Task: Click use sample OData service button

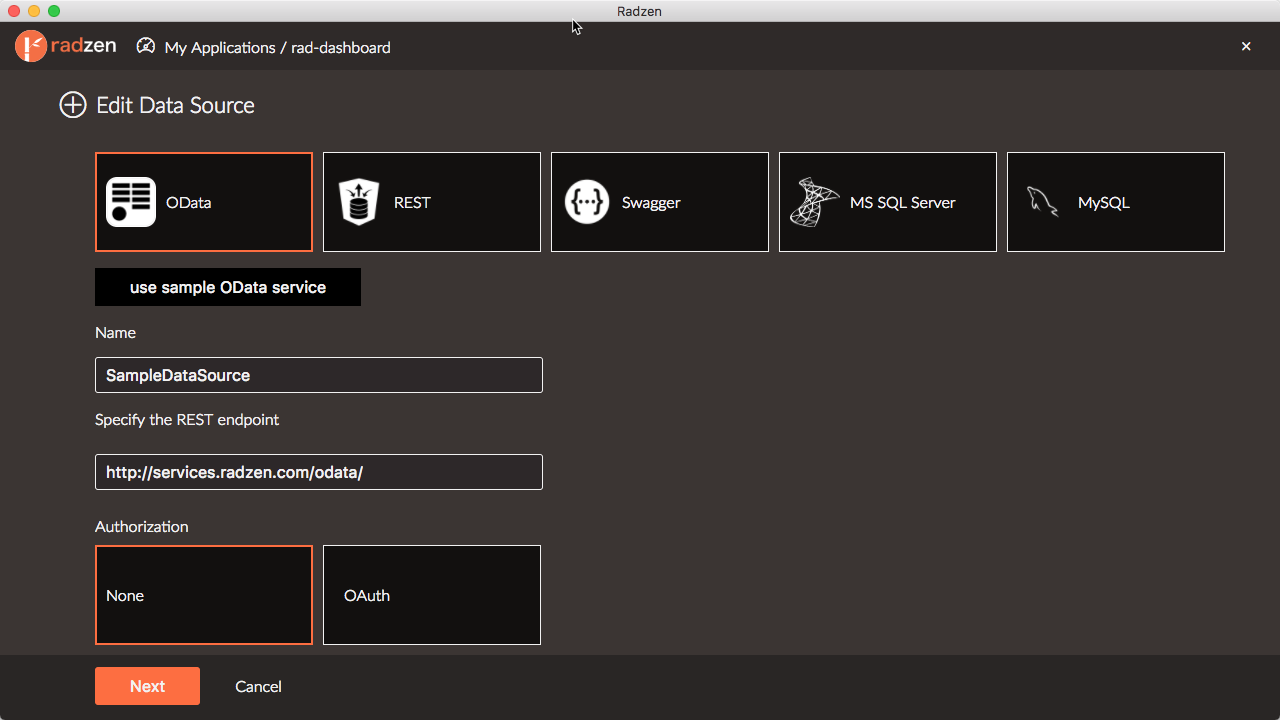Action: (x=228, y=287)
